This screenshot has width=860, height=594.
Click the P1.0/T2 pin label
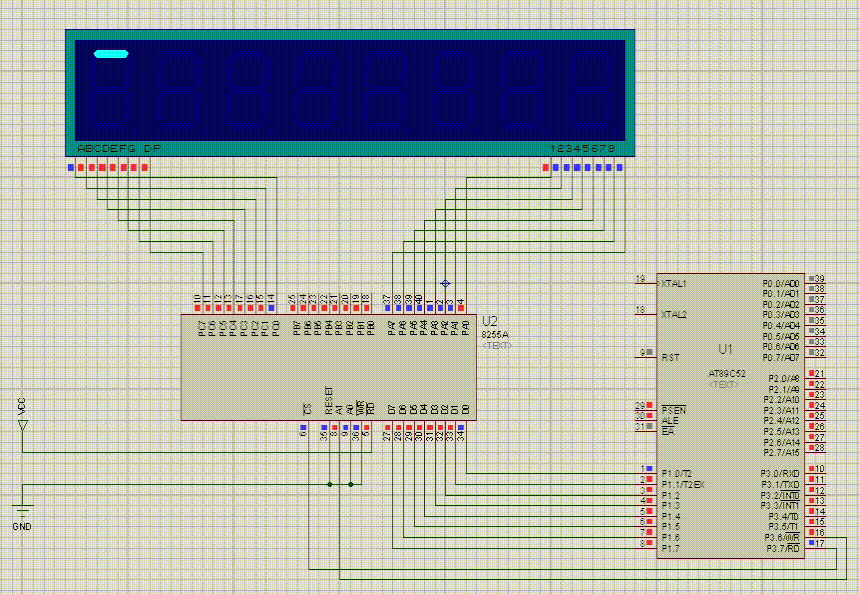(676, 473)
